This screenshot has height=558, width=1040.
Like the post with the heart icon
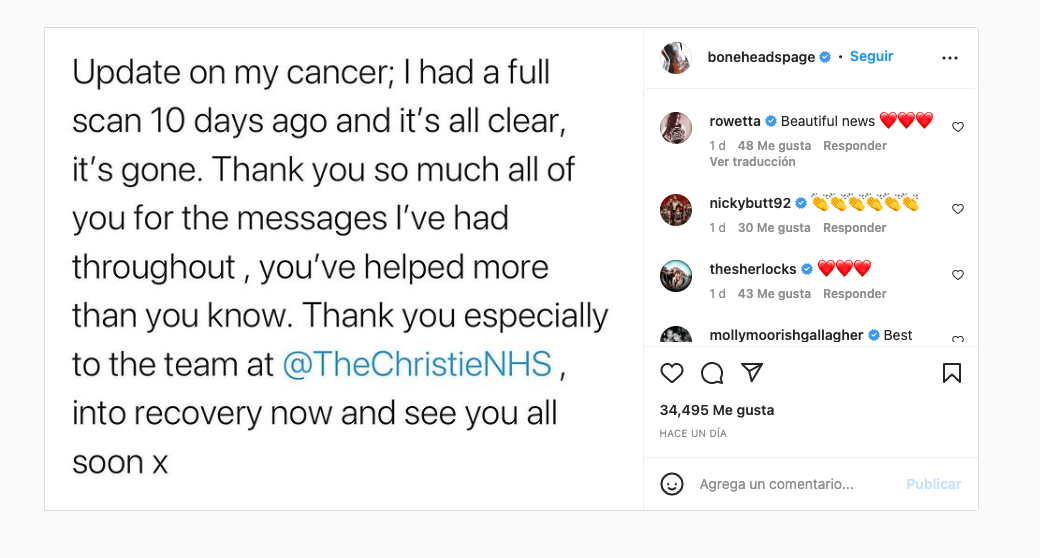(x=672, y=373)
